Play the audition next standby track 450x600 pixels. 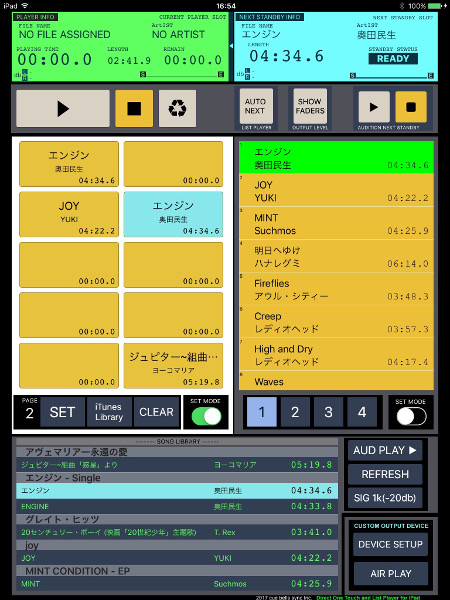point(374,107)
